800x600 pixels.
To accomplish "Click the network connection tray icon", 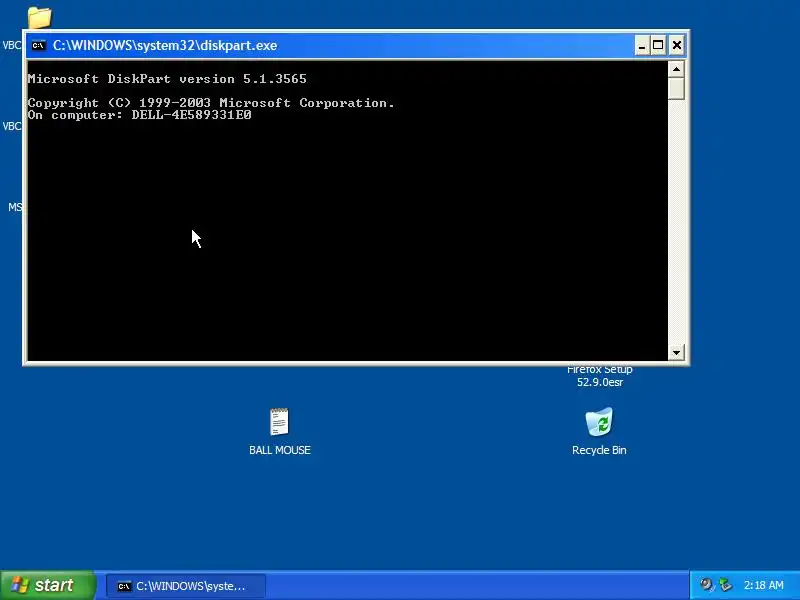I will 725,585.
